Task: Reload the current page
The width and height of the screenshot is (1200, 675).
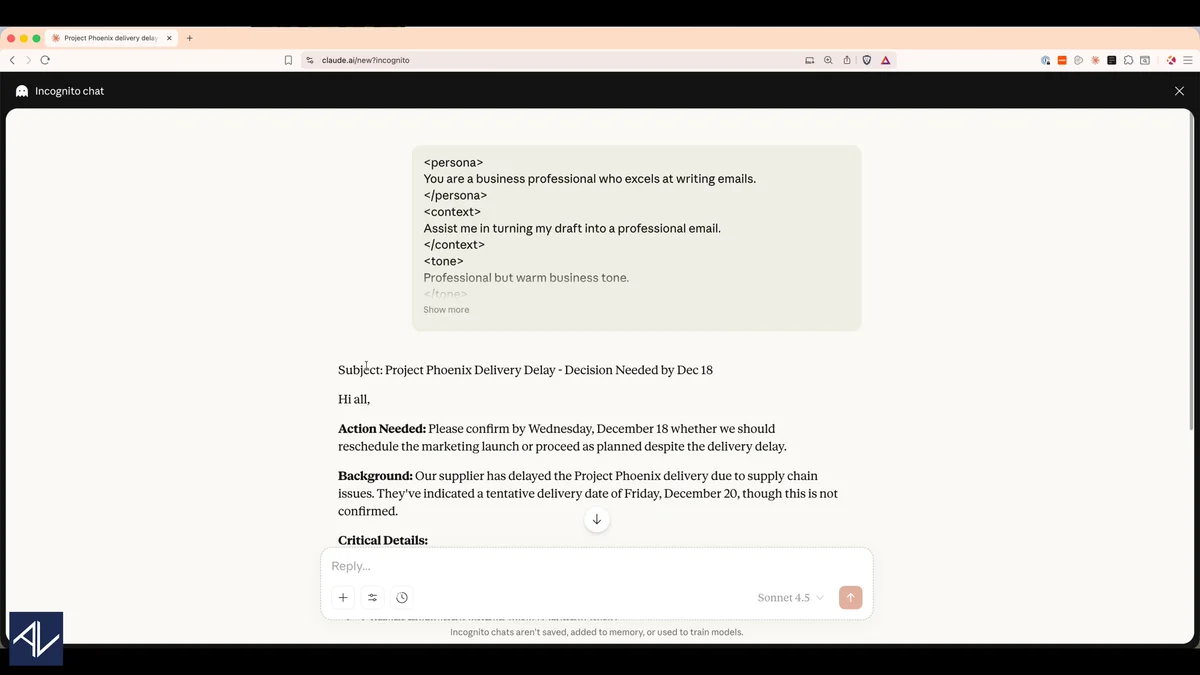Action: point(45,60)
